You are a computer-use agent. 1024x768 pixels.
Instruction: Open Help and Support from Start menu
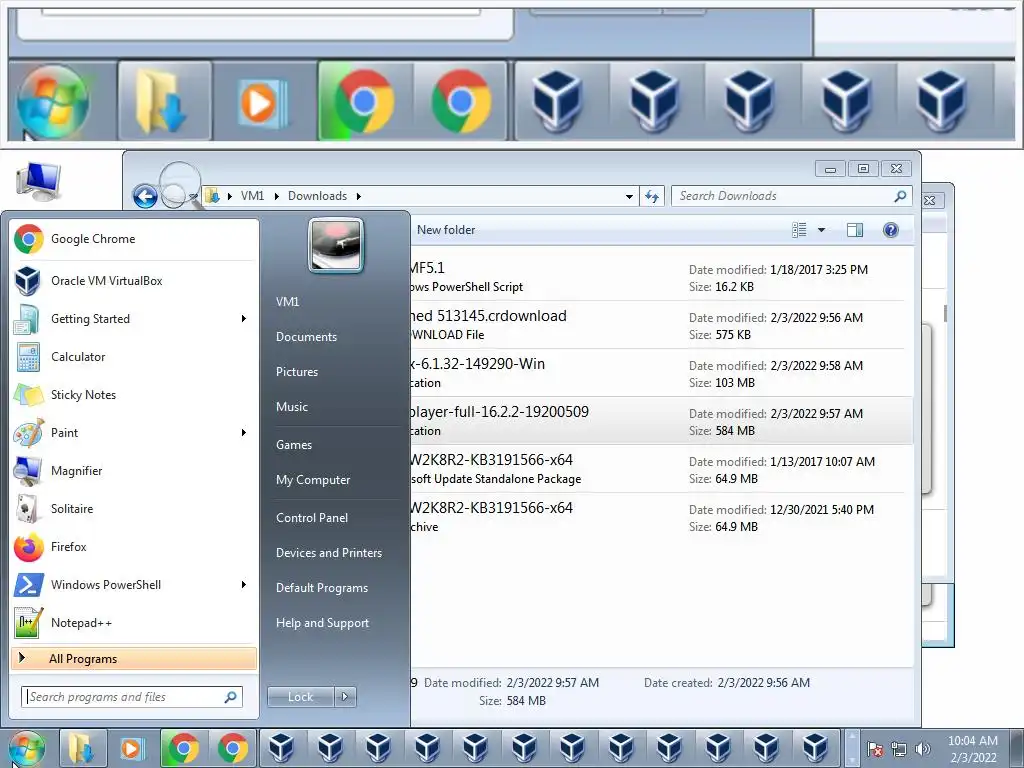322,623
